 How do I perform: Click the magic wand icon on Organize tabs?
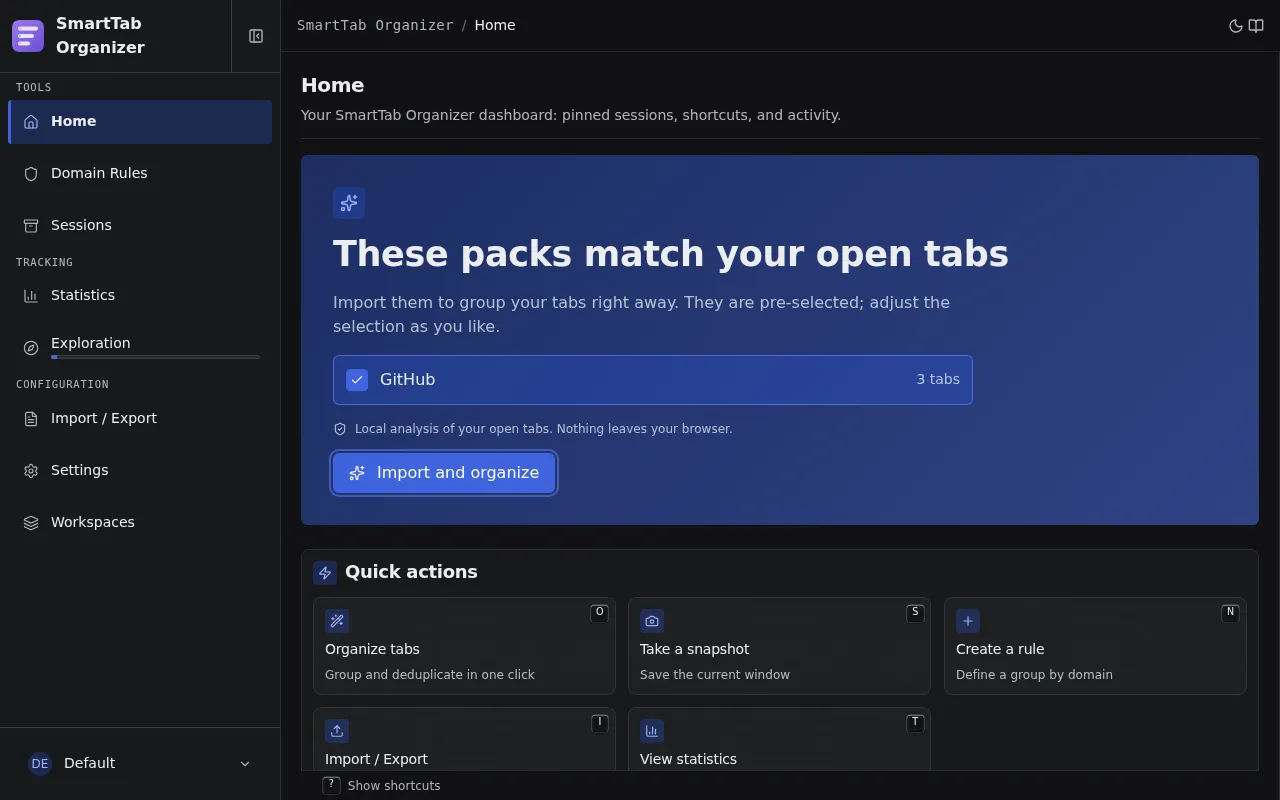[337, 621]
